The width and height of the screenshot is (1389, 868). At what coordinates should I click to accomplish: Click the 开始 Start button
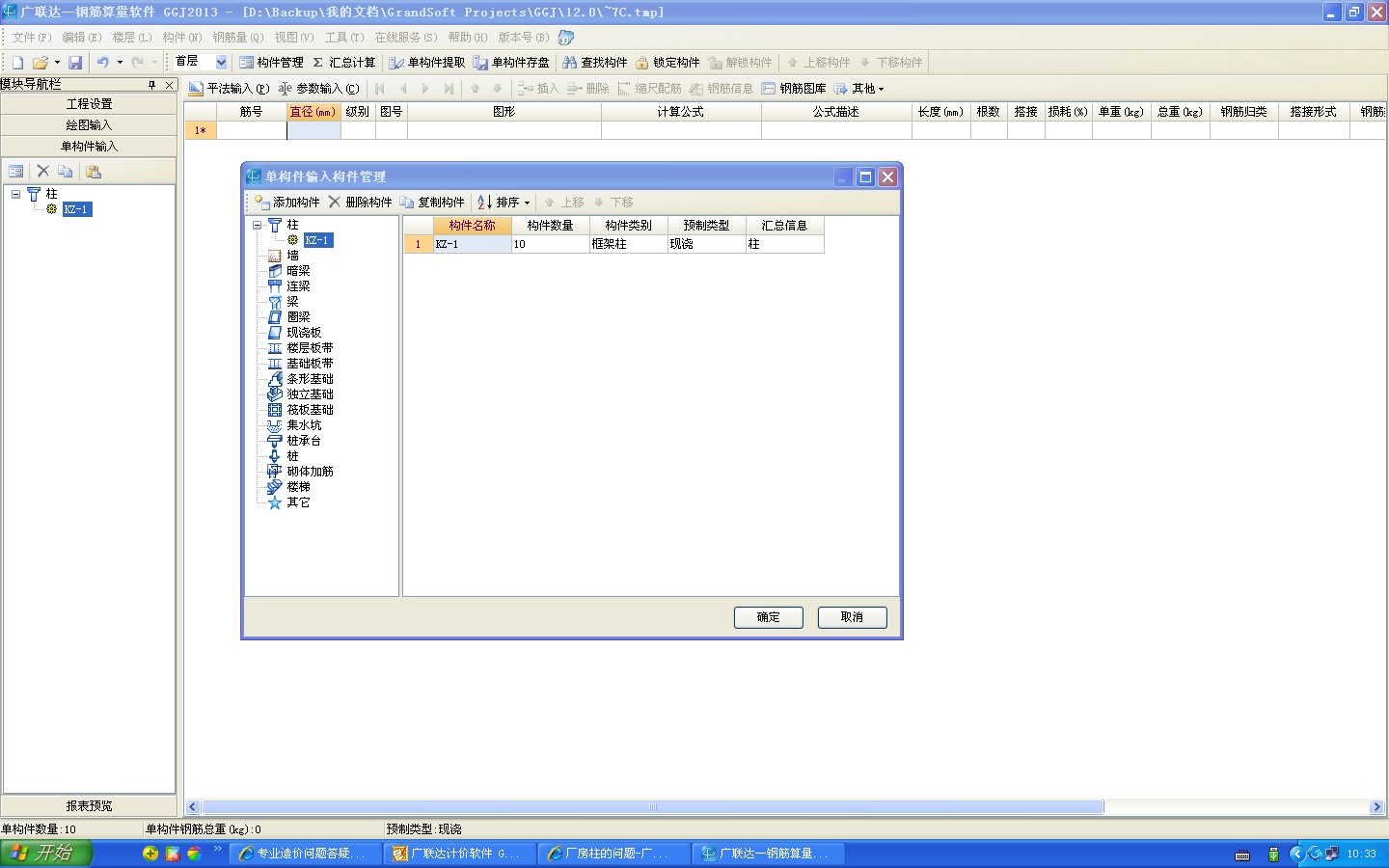(x=45, y=854)
